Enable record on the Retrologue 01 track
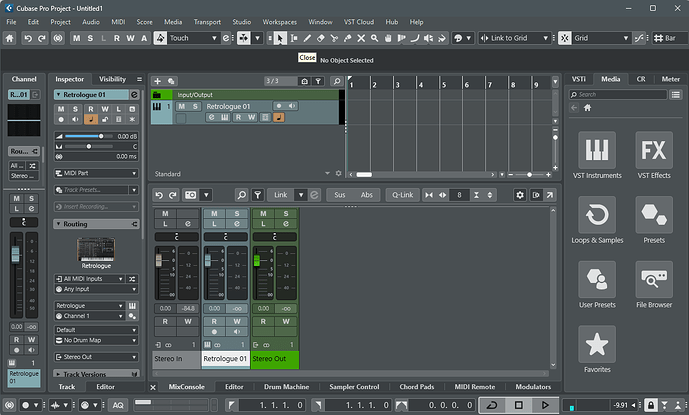Image resolution: width=689 pixels, height=415 pixels. pyautogui.click(x=279, y=106)
